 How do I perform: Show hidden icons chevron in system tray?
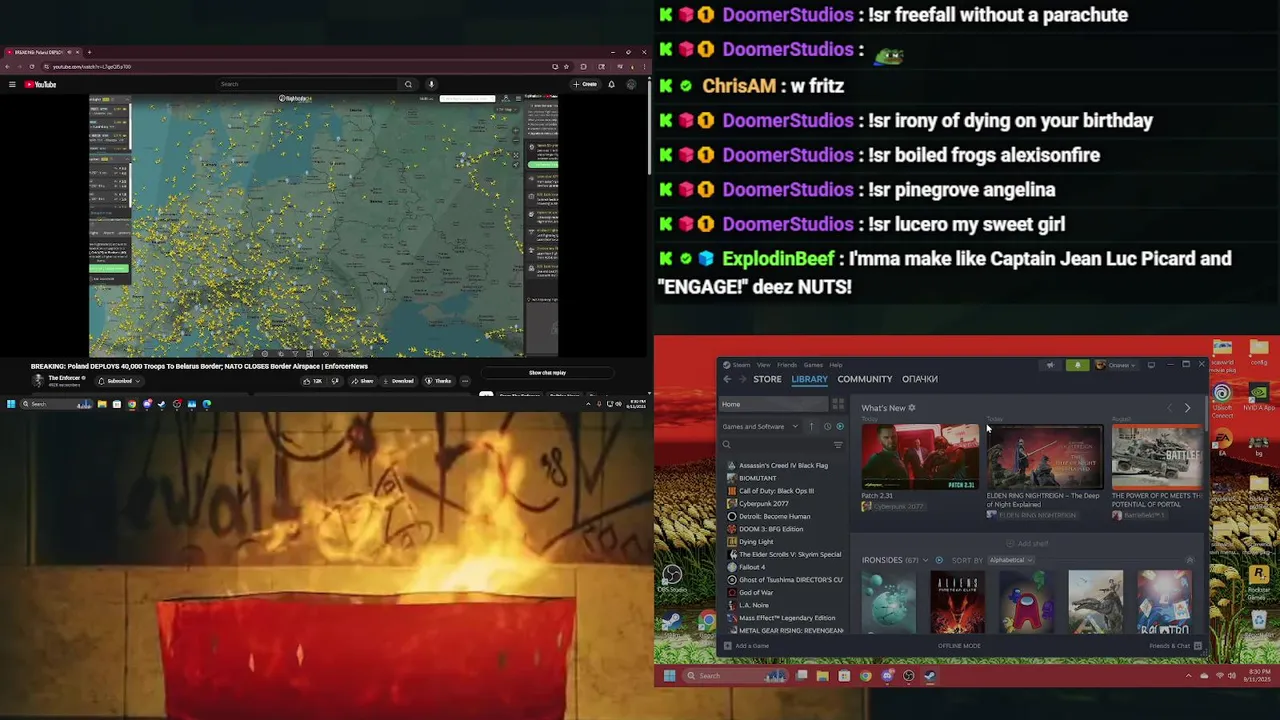point(1189,676)
